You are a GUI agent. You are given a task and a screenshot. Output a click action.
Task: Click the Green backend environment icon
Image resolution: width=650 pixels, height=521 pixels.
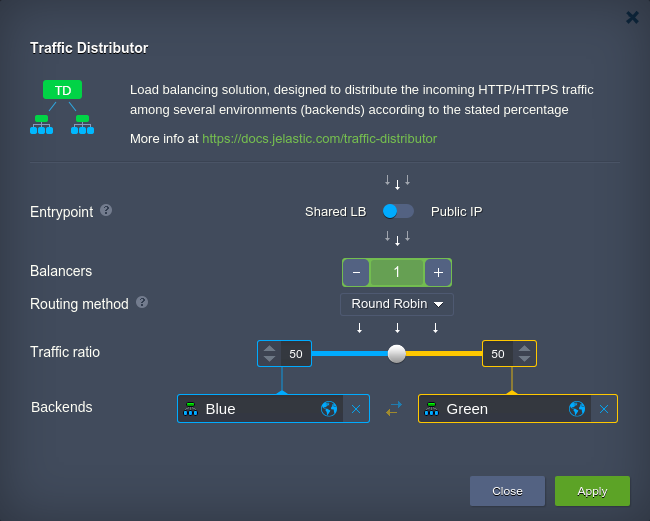point(431,409)
